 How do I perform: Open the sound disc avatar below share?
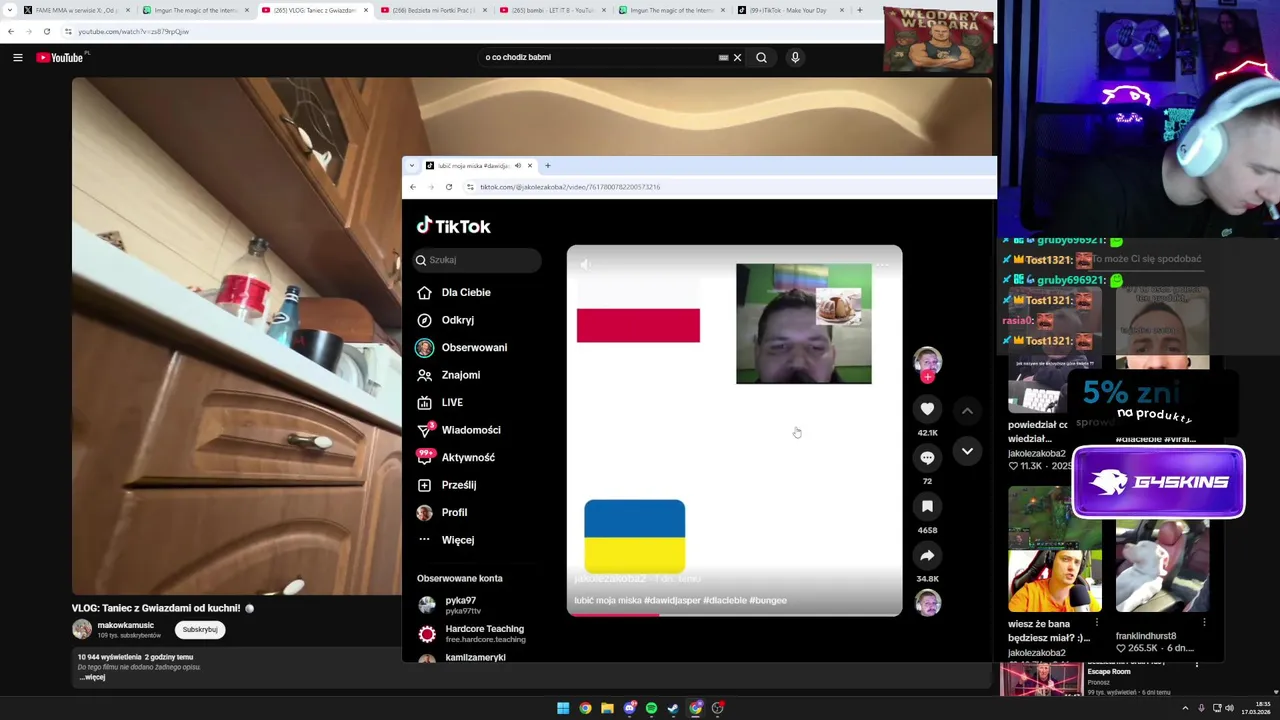928,604
